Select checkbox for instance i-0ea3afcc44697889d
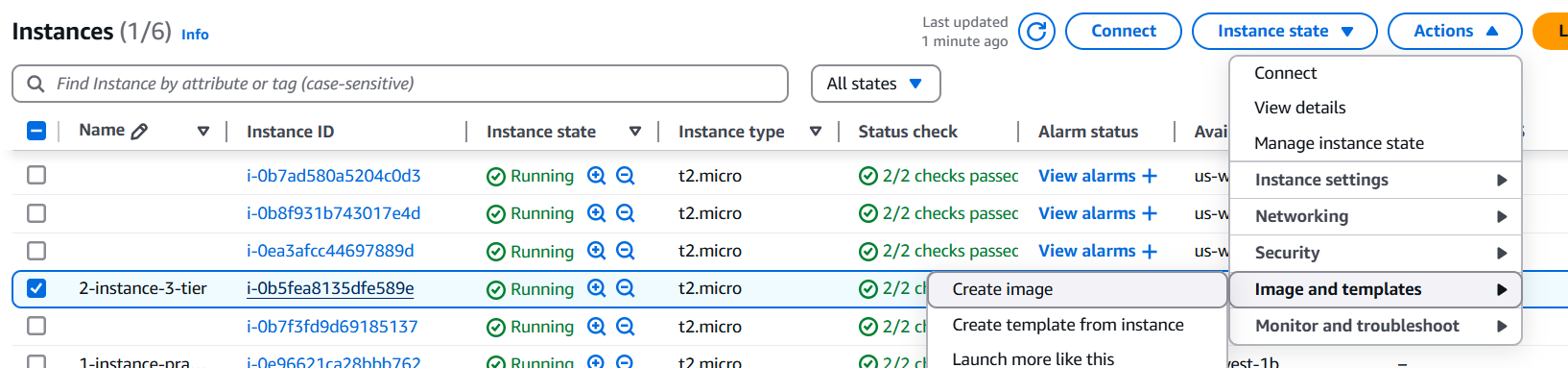Viewport: 1568px width, 368px height. click(36, 251)
